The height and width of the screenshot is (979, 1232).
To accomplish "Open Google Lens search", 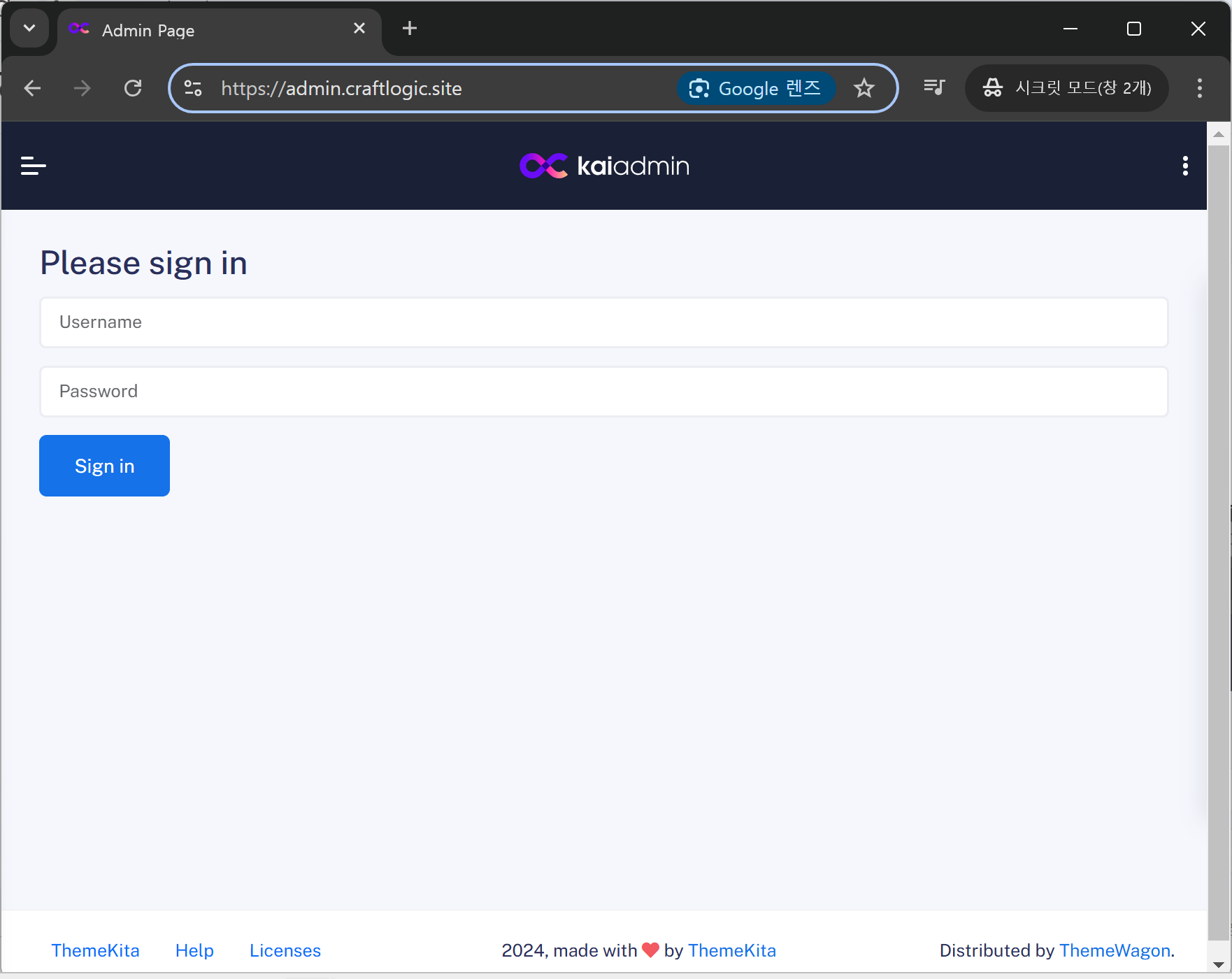I will coord(756,88).
